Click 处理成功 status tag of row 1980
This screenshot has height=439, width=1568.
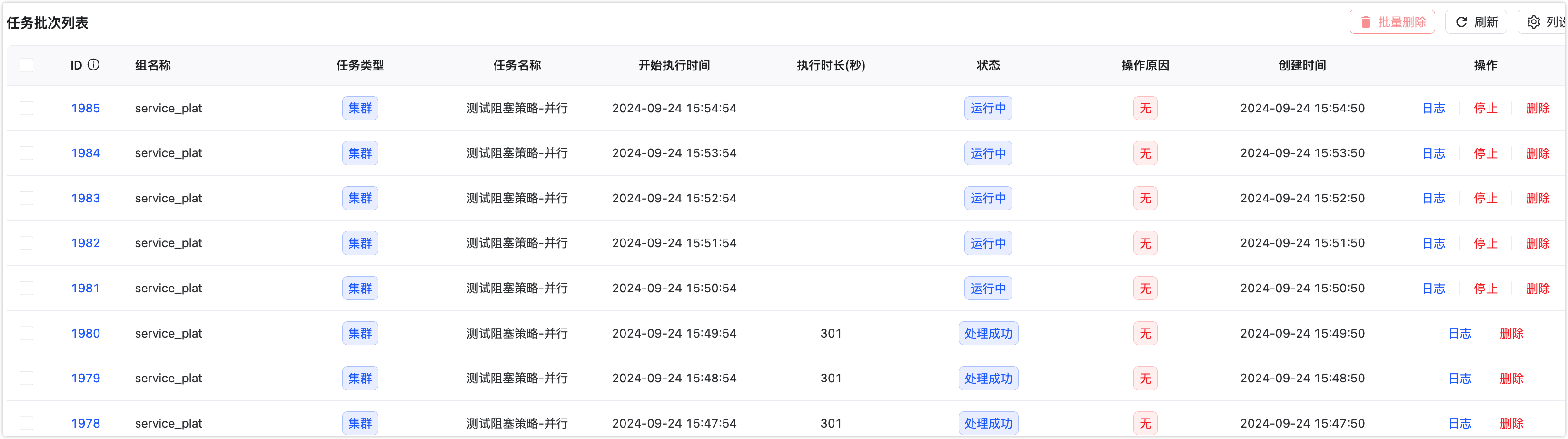(988, 333)
